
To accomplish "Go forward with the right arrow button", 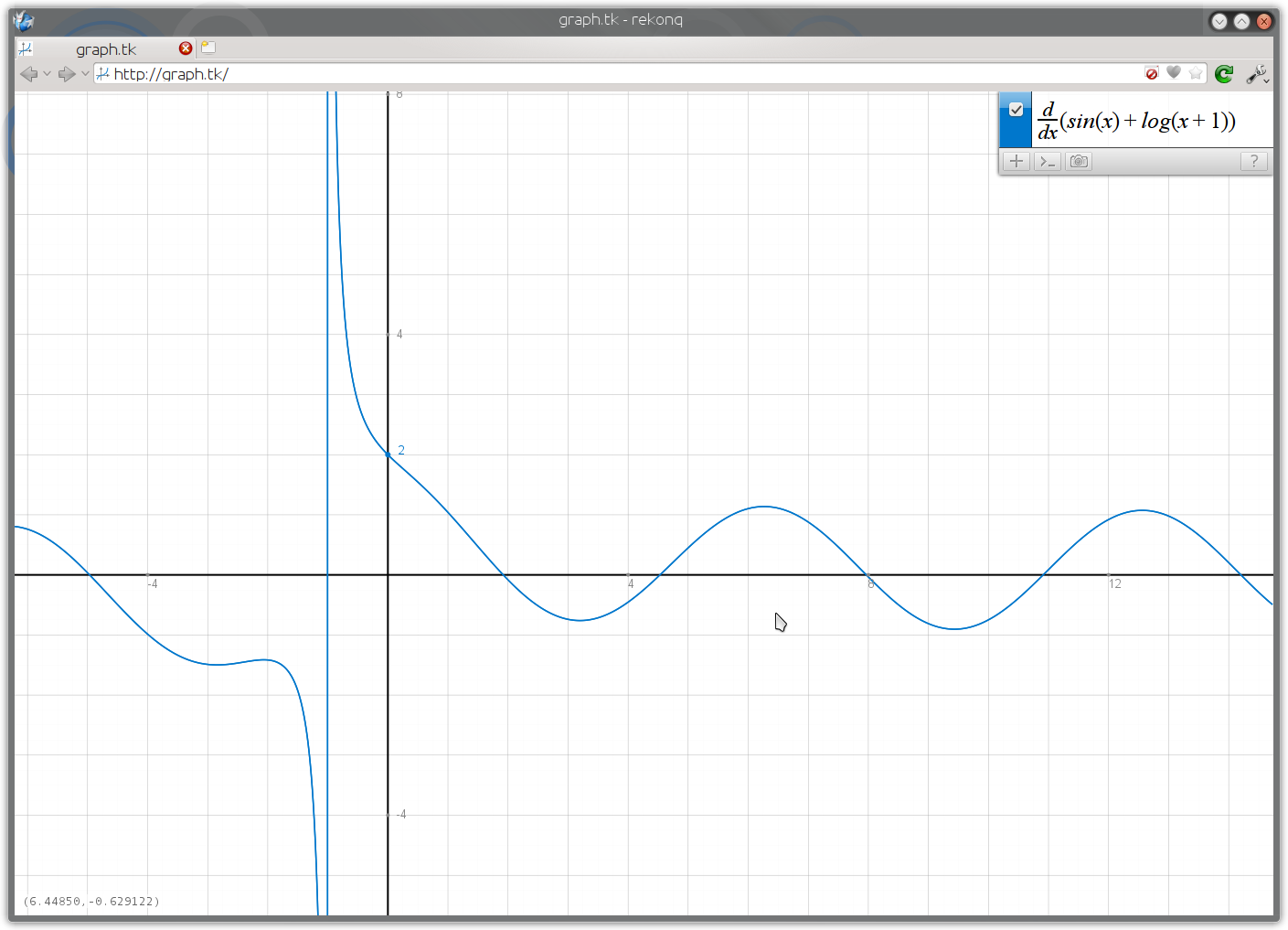I will click(67, 74).
